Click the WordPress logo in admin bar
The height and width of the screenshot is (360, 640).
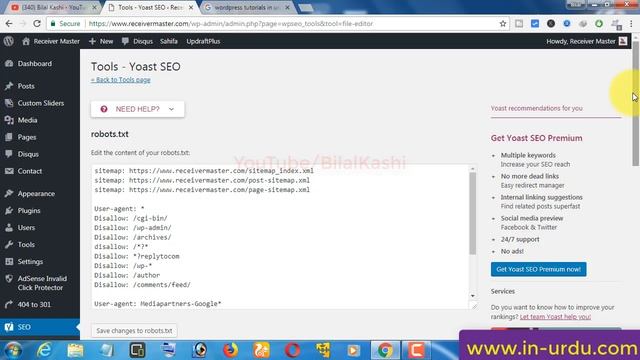point(9,41)
